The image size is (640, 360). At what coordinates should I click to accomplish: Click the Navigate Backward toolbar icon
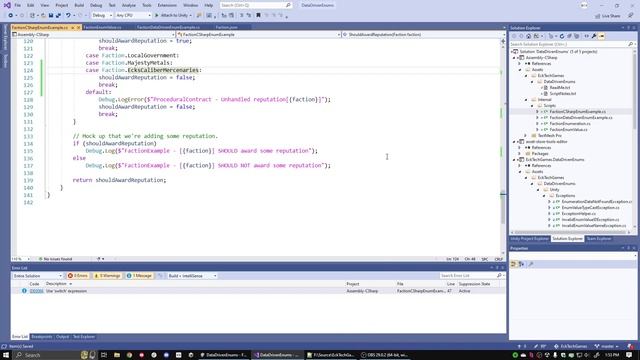point(10,16)
